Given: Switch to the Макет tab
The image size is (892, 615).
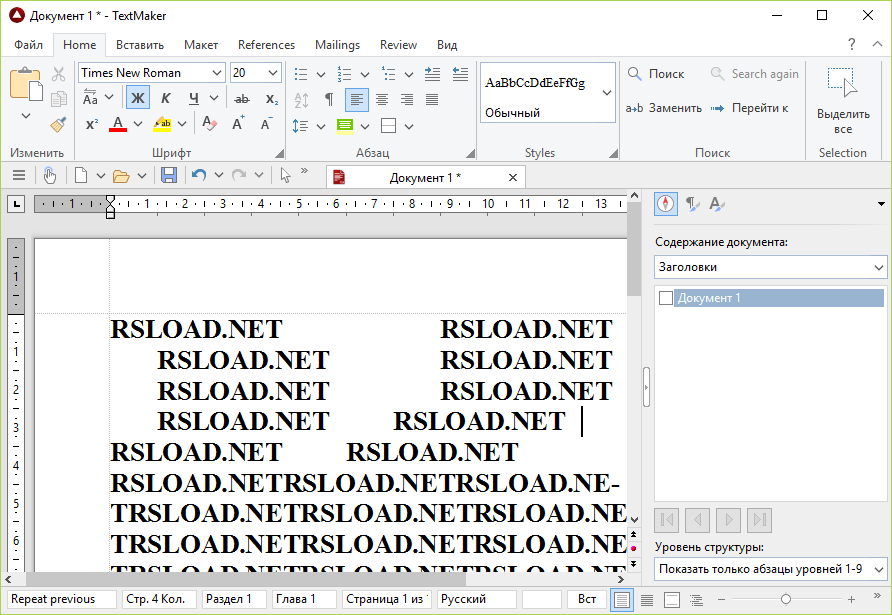Looking at the screenshot, I should (x=201, y=44).
